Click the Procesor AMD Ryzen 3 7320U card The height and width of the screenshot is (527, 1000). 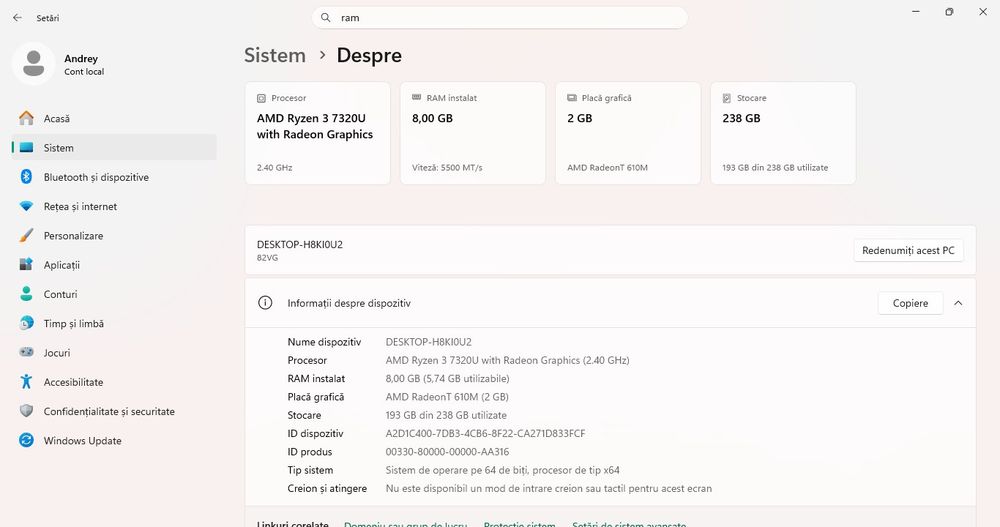[x=318, y=133]
